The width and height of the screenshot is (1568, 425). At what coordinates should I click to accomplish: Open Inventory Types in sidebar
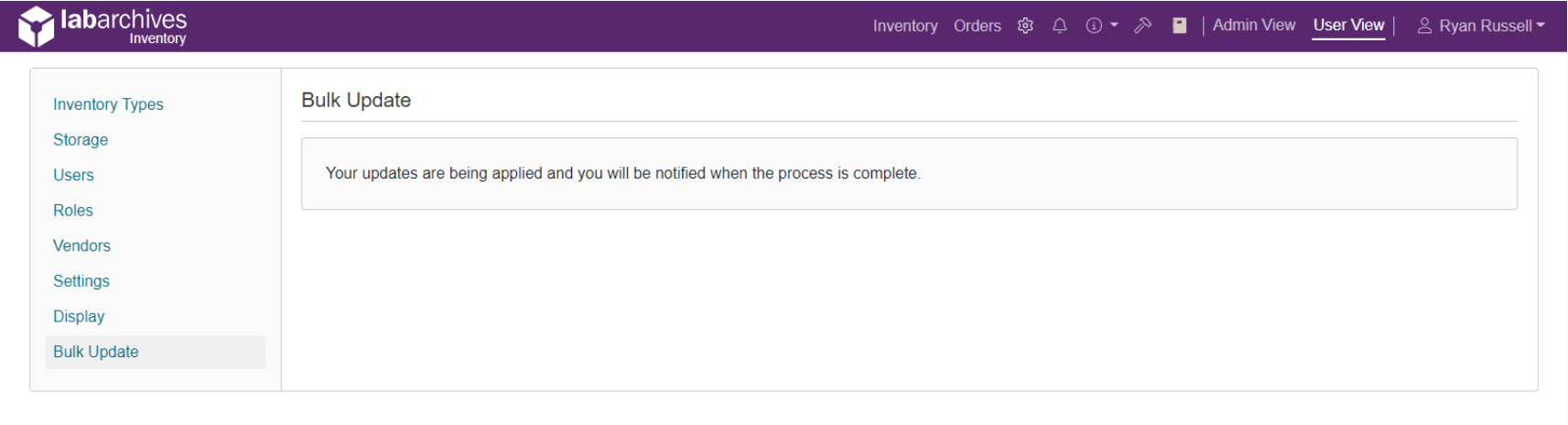click(x=108, y=104)
